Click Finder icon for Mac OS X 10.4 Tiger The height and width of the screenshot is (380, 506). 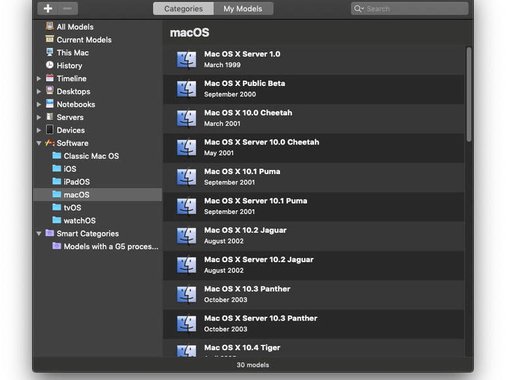[186, 350]
